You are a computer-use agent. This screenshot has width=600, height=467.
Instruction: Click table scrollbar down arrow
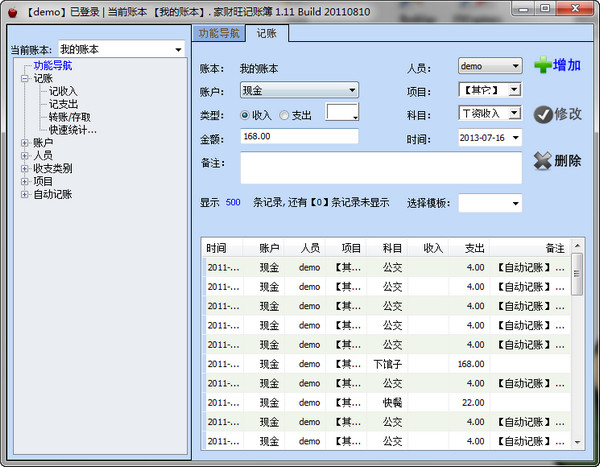(x=577, y=443)
